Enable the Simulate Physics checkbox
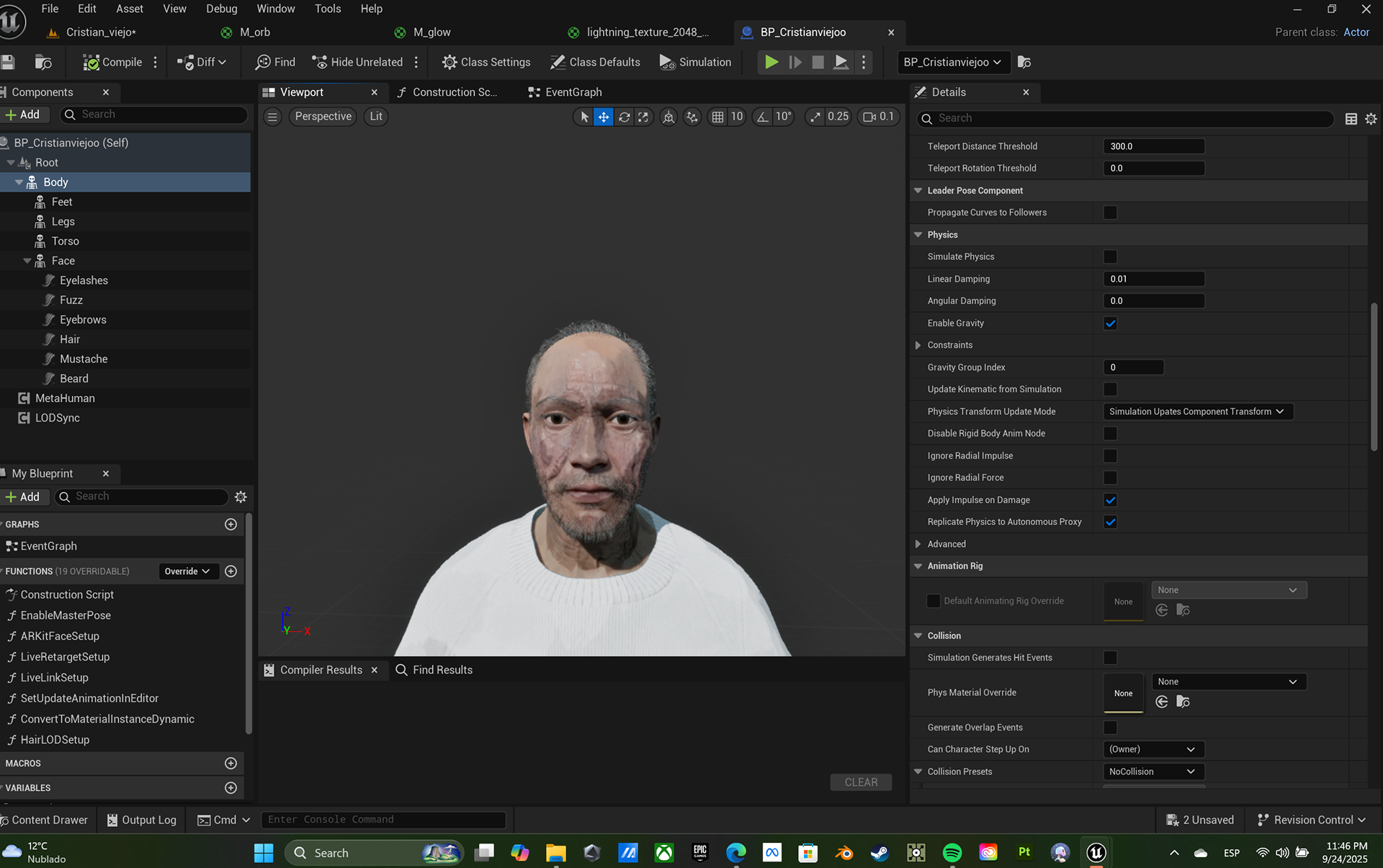Screen dimensions: 1383x868 click(1110, 257)
